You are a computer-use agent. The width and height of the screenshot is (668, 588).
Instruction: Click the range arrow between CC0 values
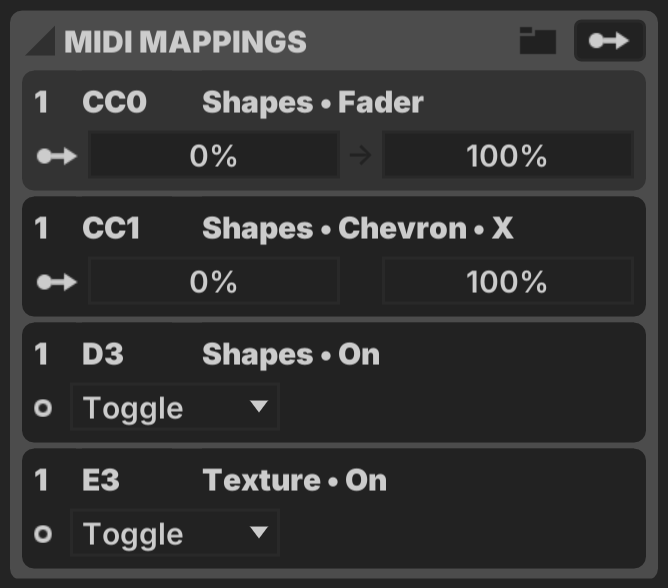(x=360, y=156)
